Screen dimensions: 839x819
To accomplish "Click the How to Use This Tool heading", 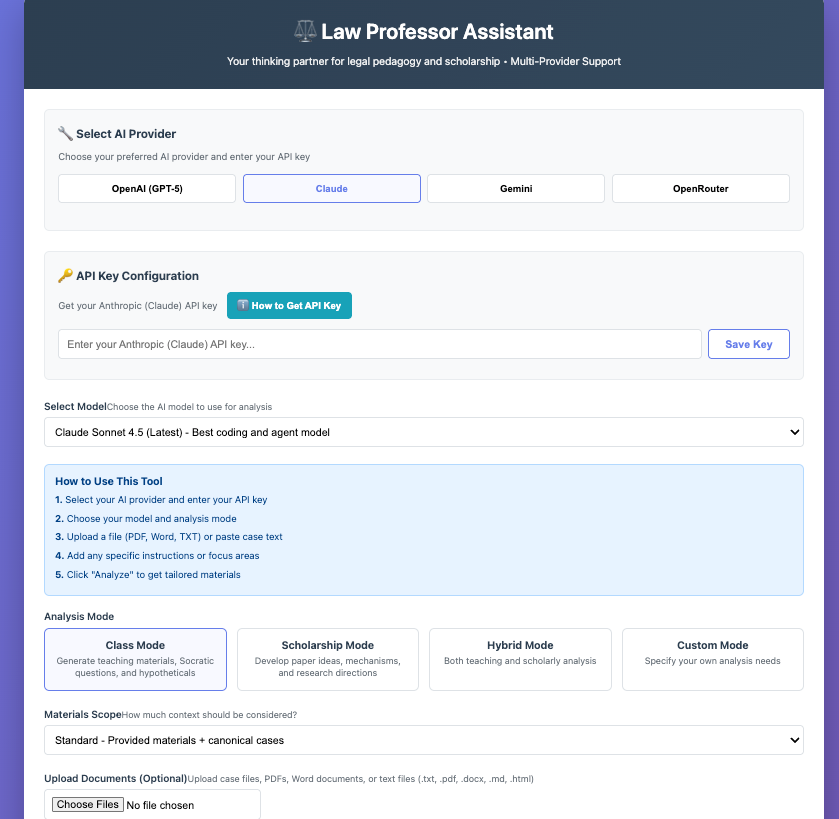I will point(109,481).
